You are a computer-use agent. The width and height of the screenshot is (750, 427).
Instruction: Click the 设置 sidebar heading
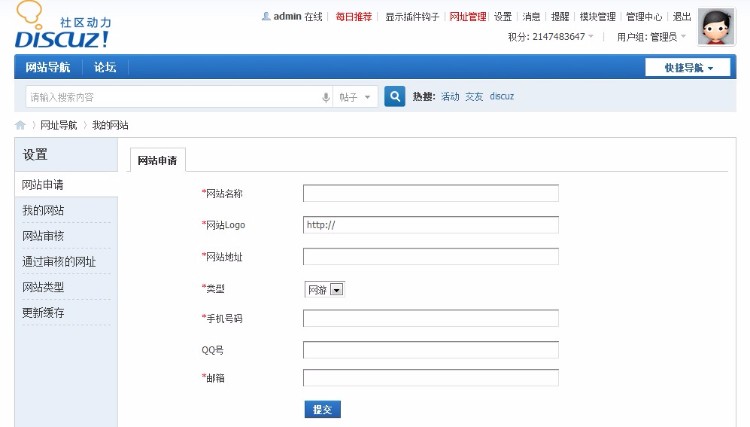pyautogui.click(x=35, y=154)
